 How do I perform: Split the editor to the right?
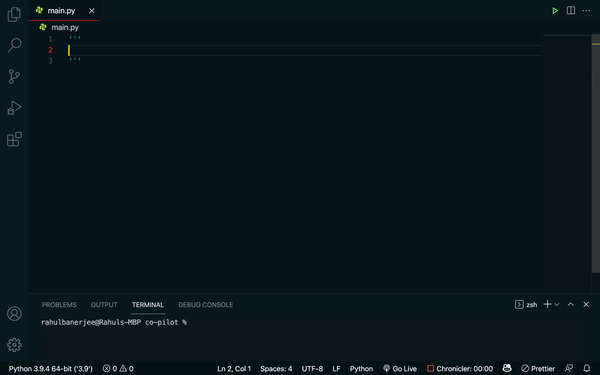click(x=571, y=10)
